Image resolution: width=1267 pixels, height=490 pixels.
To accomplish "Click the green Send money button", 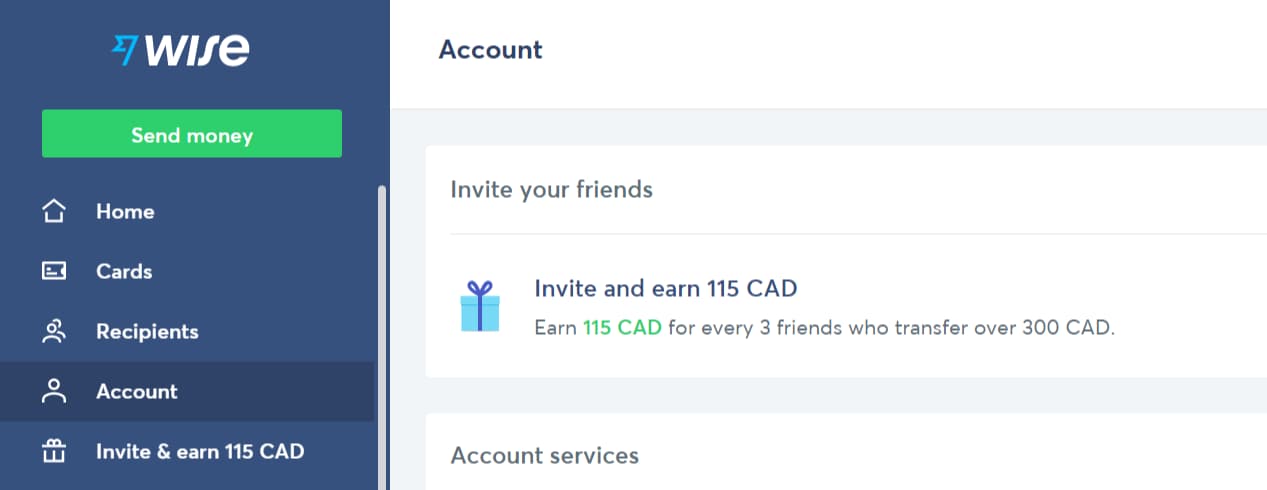I will 192,134.
